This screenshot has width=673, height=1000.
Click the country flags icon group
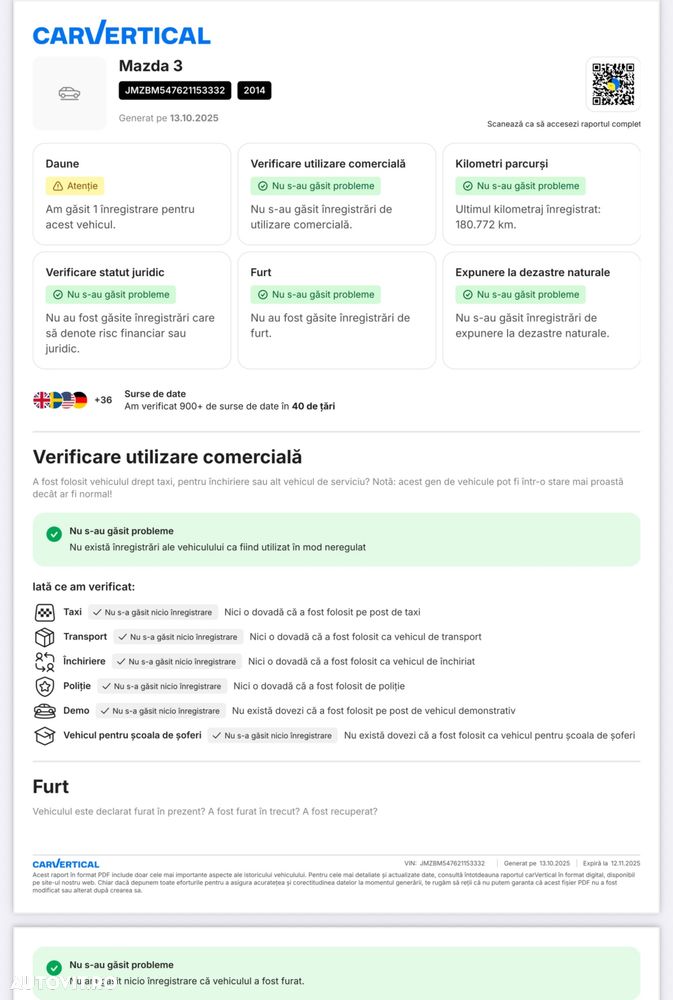[x=61, y=400]
